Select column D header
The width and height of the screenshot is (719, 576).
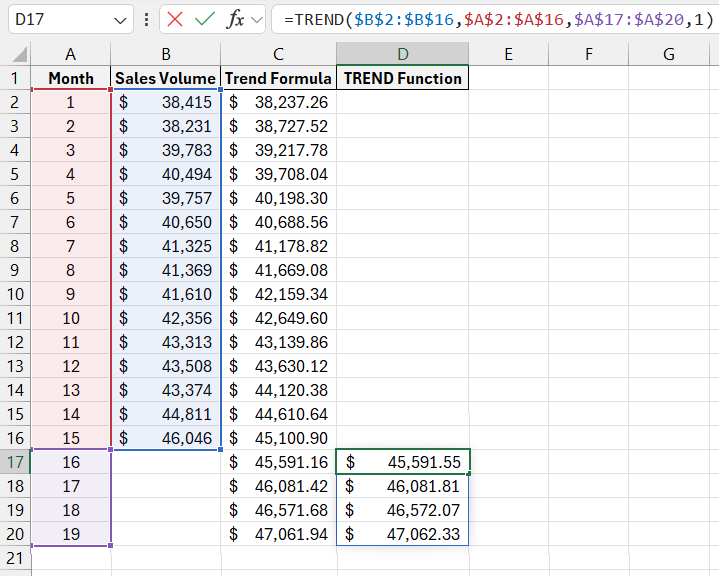pos(403,54)
